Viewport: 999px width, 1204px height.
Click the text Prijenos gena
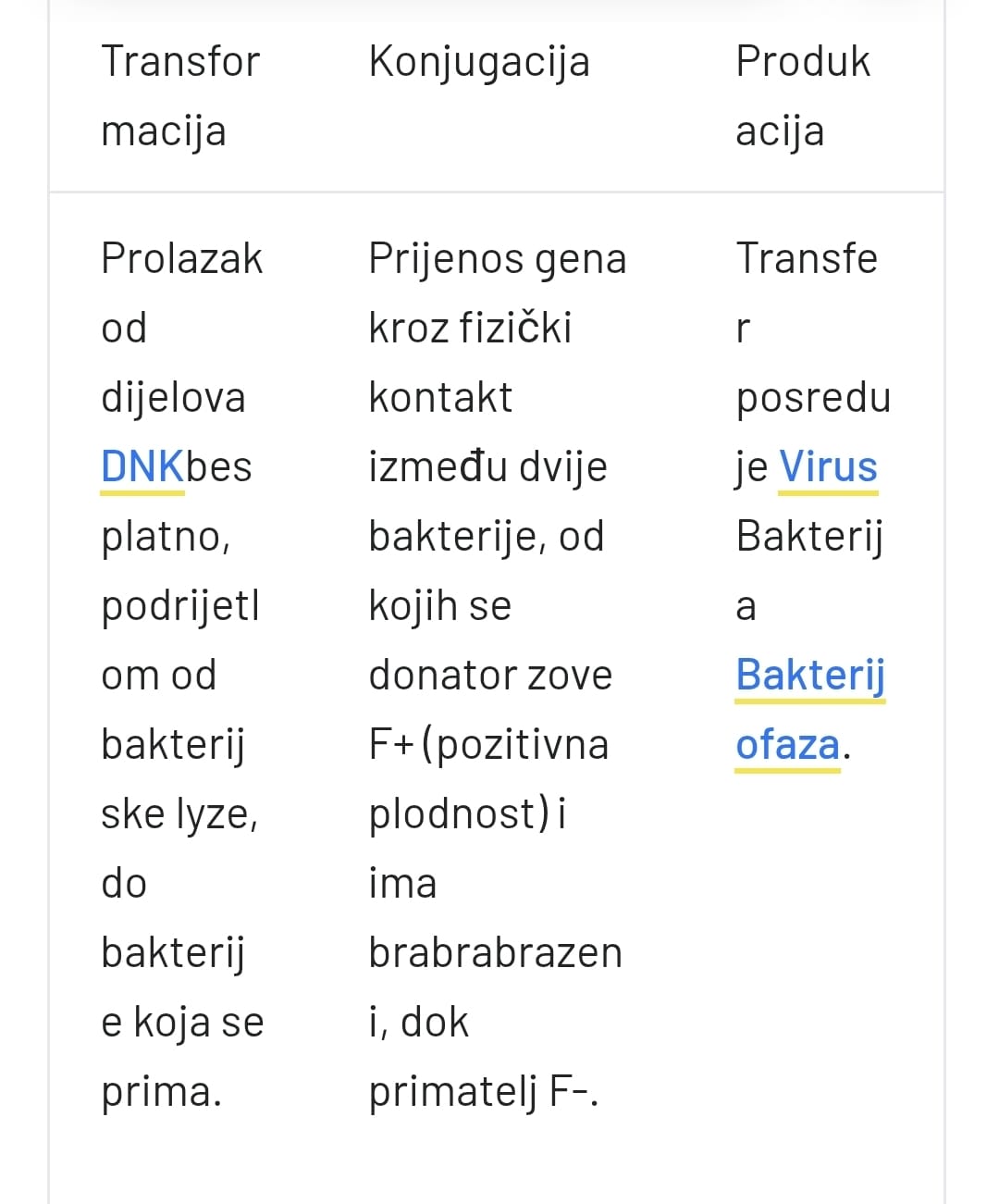pyautogui.click(x=497, y=258)
